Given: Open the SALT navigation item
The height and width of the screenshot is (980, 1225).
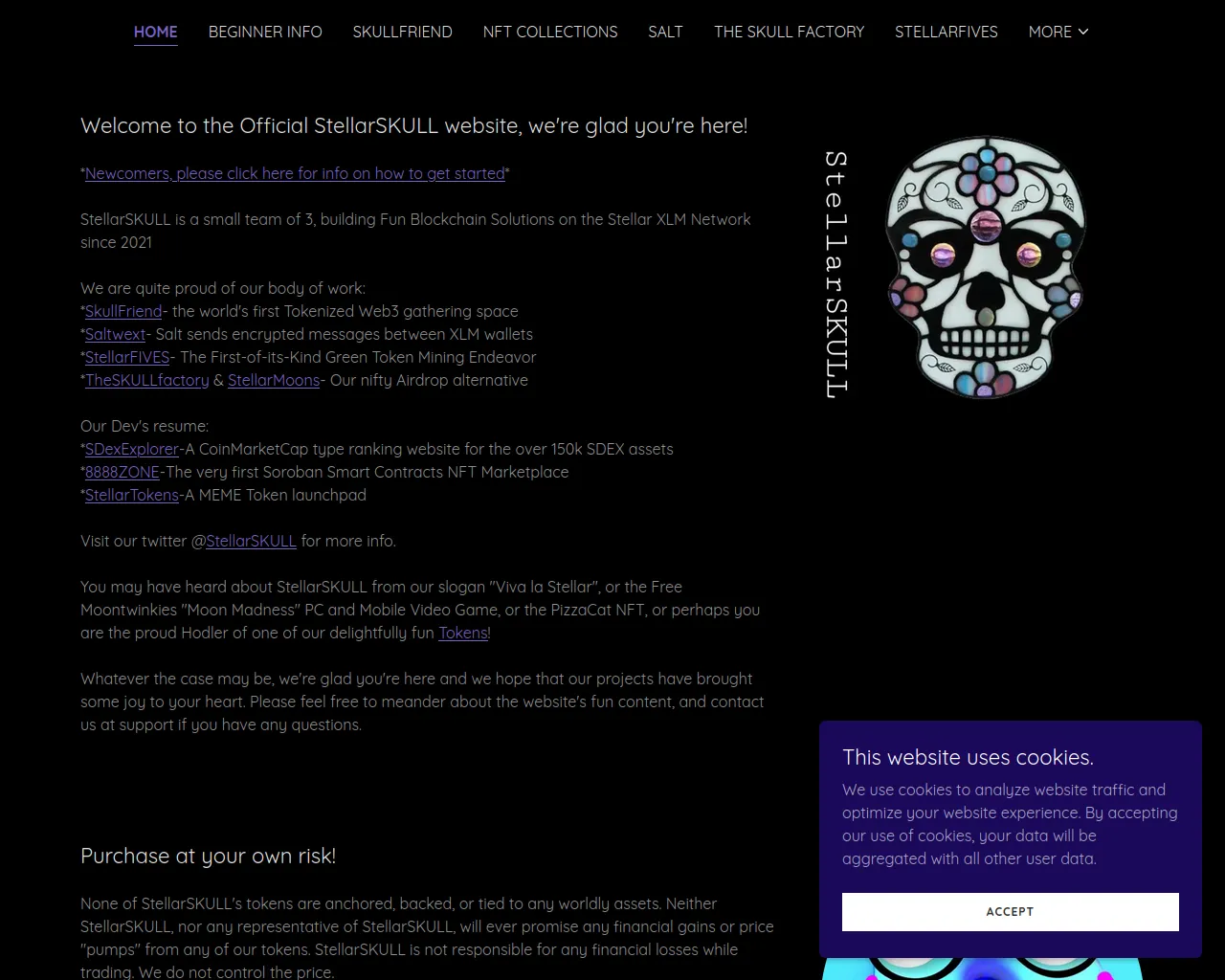Looking at the screenshot, I should point(665,32).
